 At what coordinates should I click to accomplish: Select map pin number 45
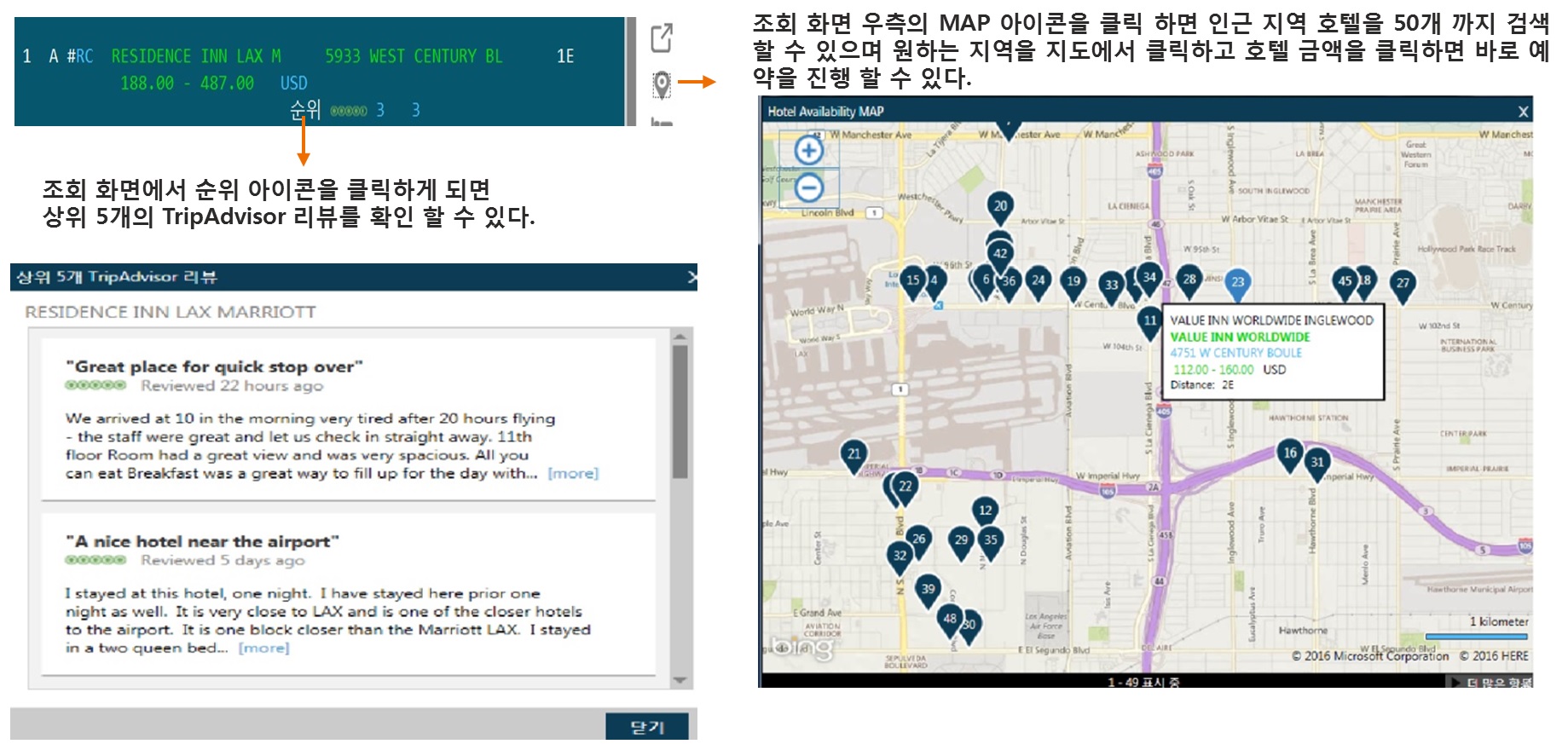[x=1344, y=283]
